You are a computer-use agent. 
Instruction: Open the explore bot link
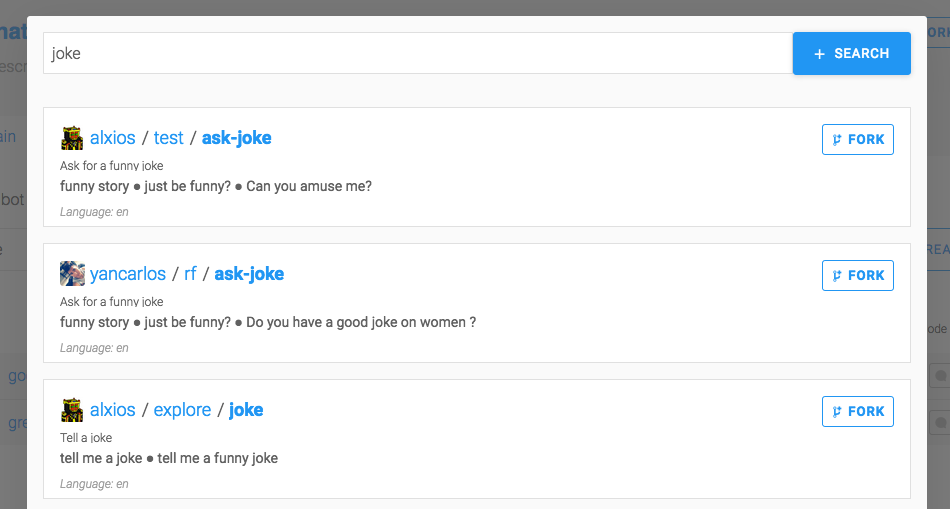pos(182,410)
